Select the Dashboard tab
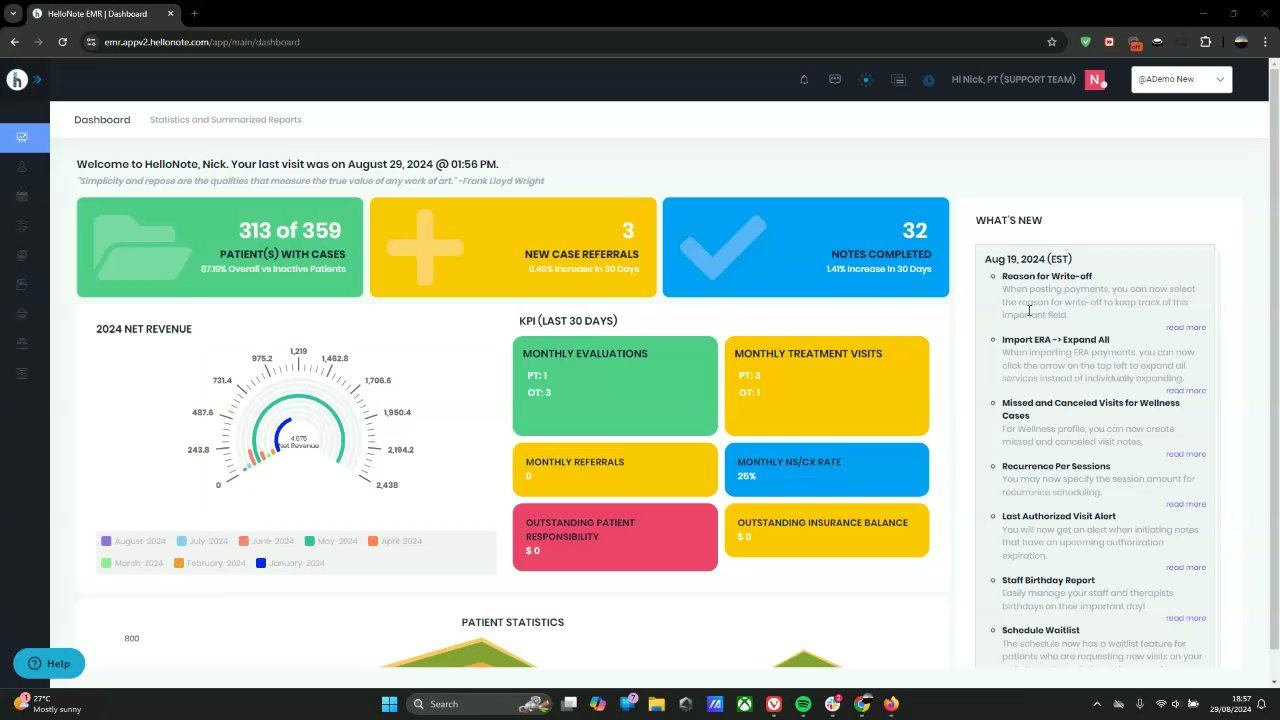Screen dimensions: 1280x720 (102, 119)
